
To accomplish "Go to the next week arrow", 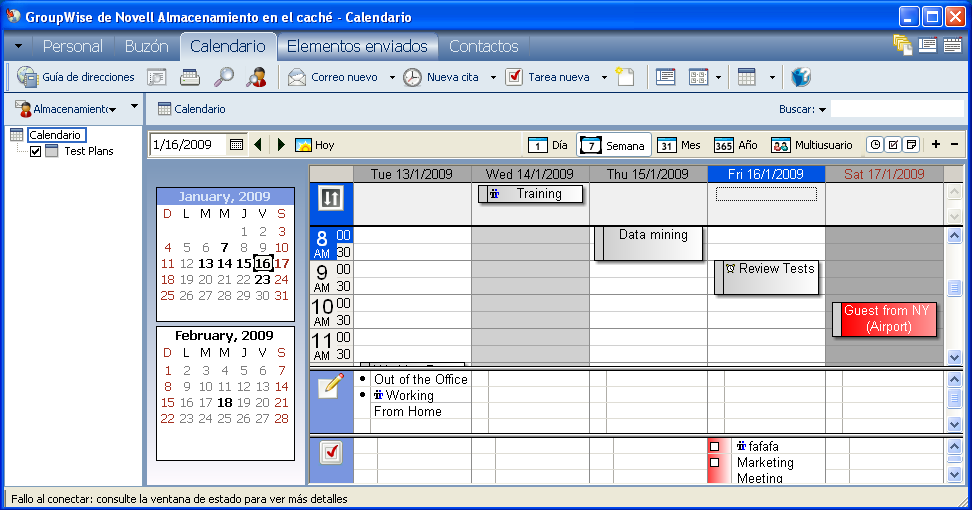I will (x=281, y=145).
